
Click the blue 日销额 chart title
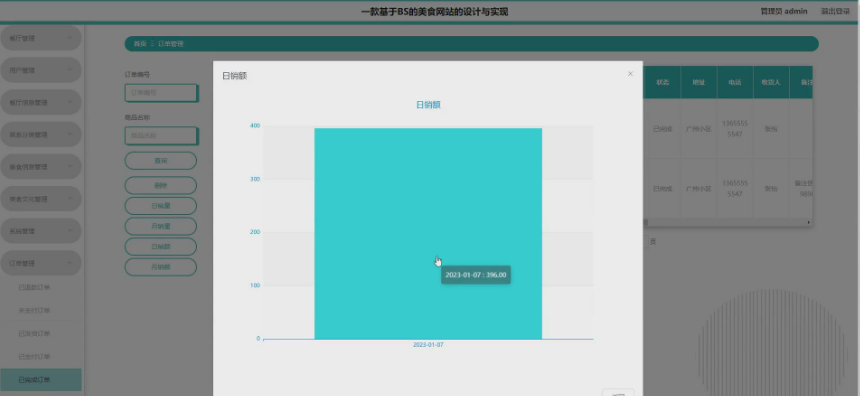(428, 105)
